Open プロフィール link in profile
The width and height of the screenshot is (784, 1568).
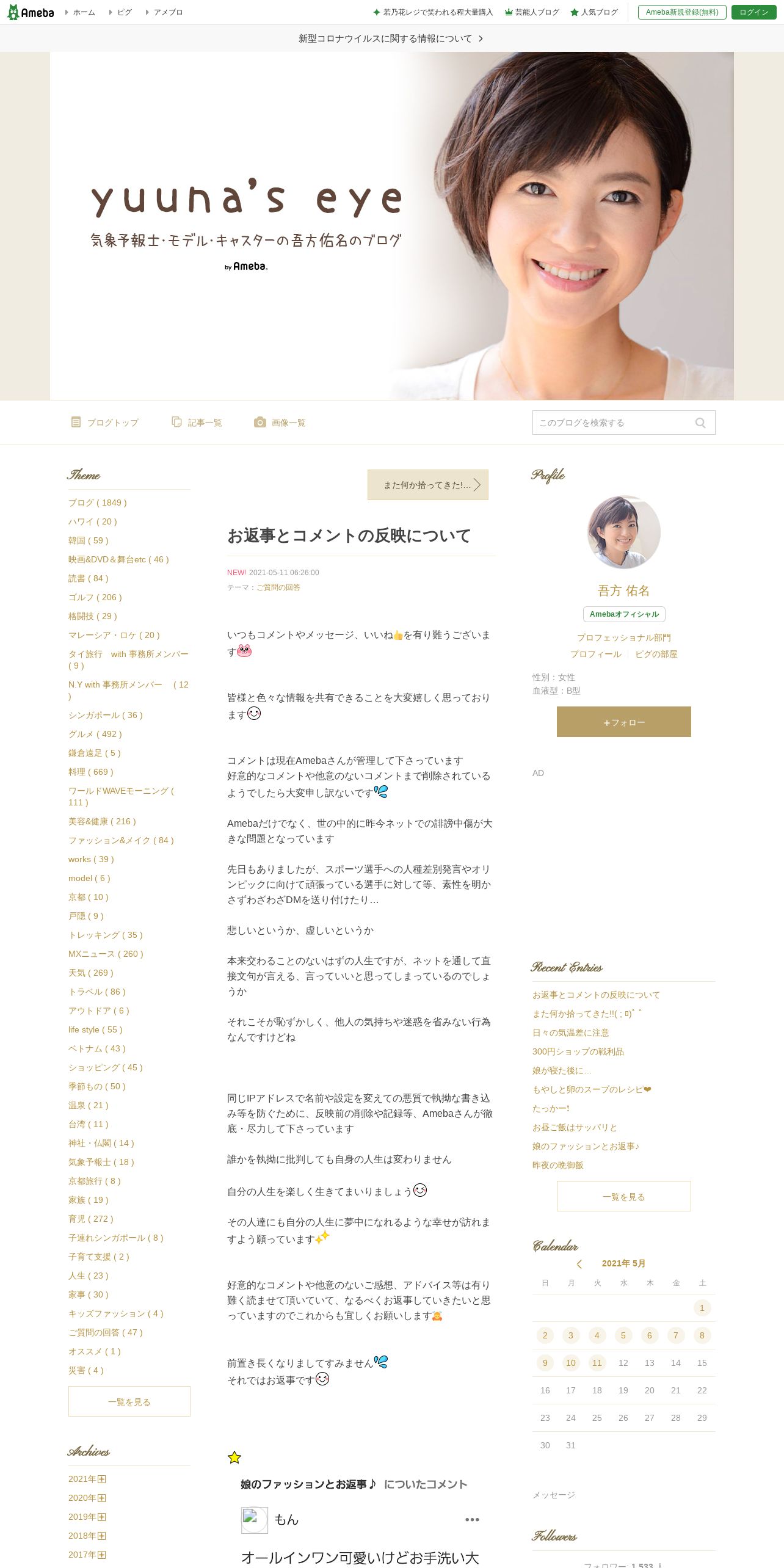pos(596,654)
